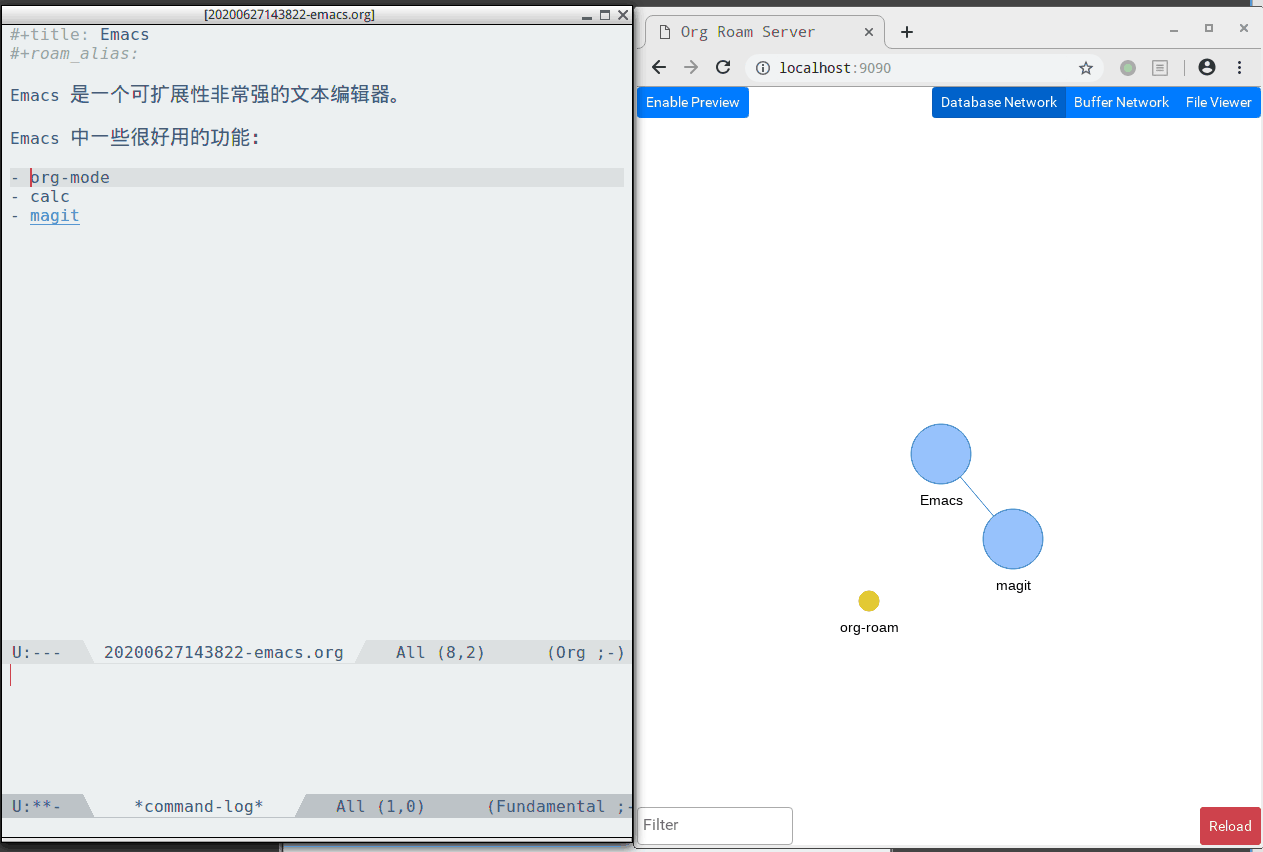Viewport: 1263px width, 852px height.
Task: Select the yellow org-roam node
Action: 869,601
